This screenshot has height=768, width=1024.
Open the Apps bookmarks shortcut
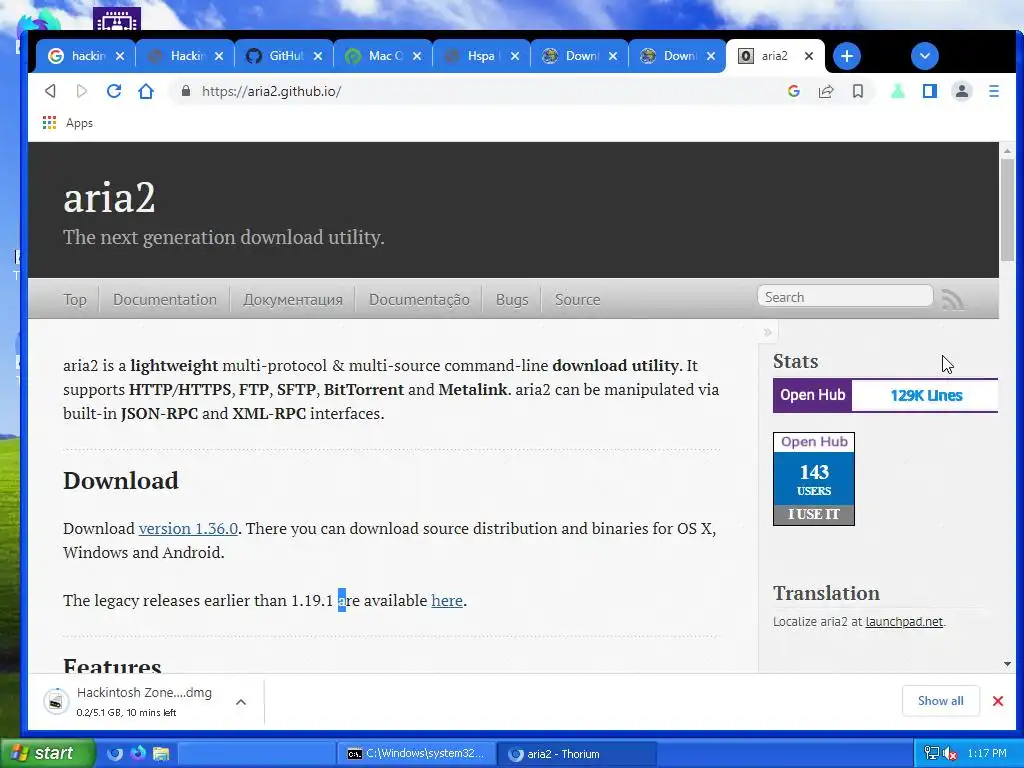68,123
